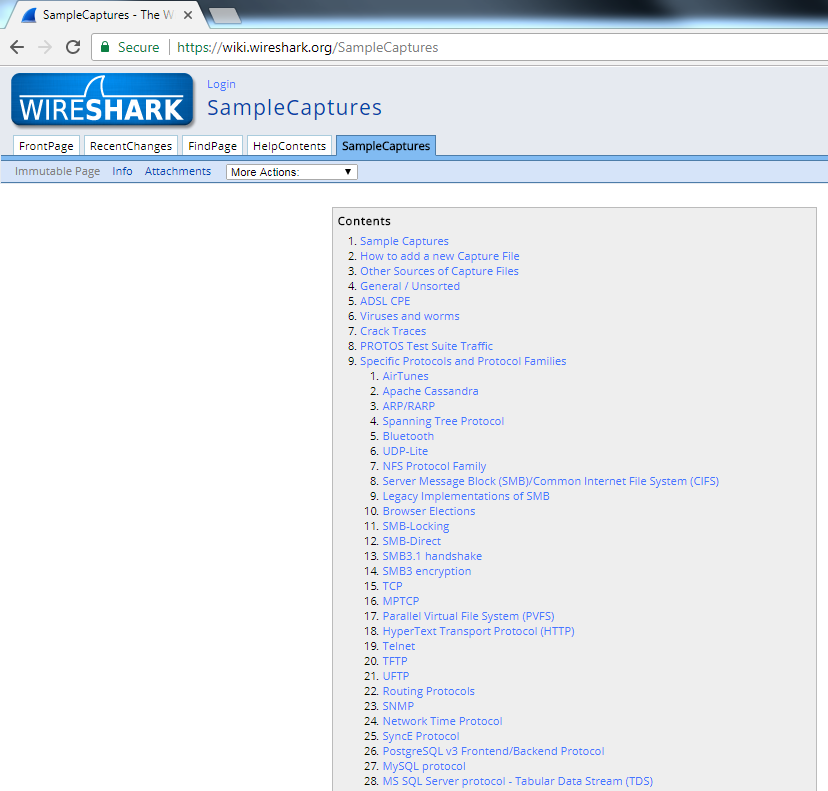828x791 pixels.
Task: Open Specific Protocols and Protocol Families
Action: (463, 361)
